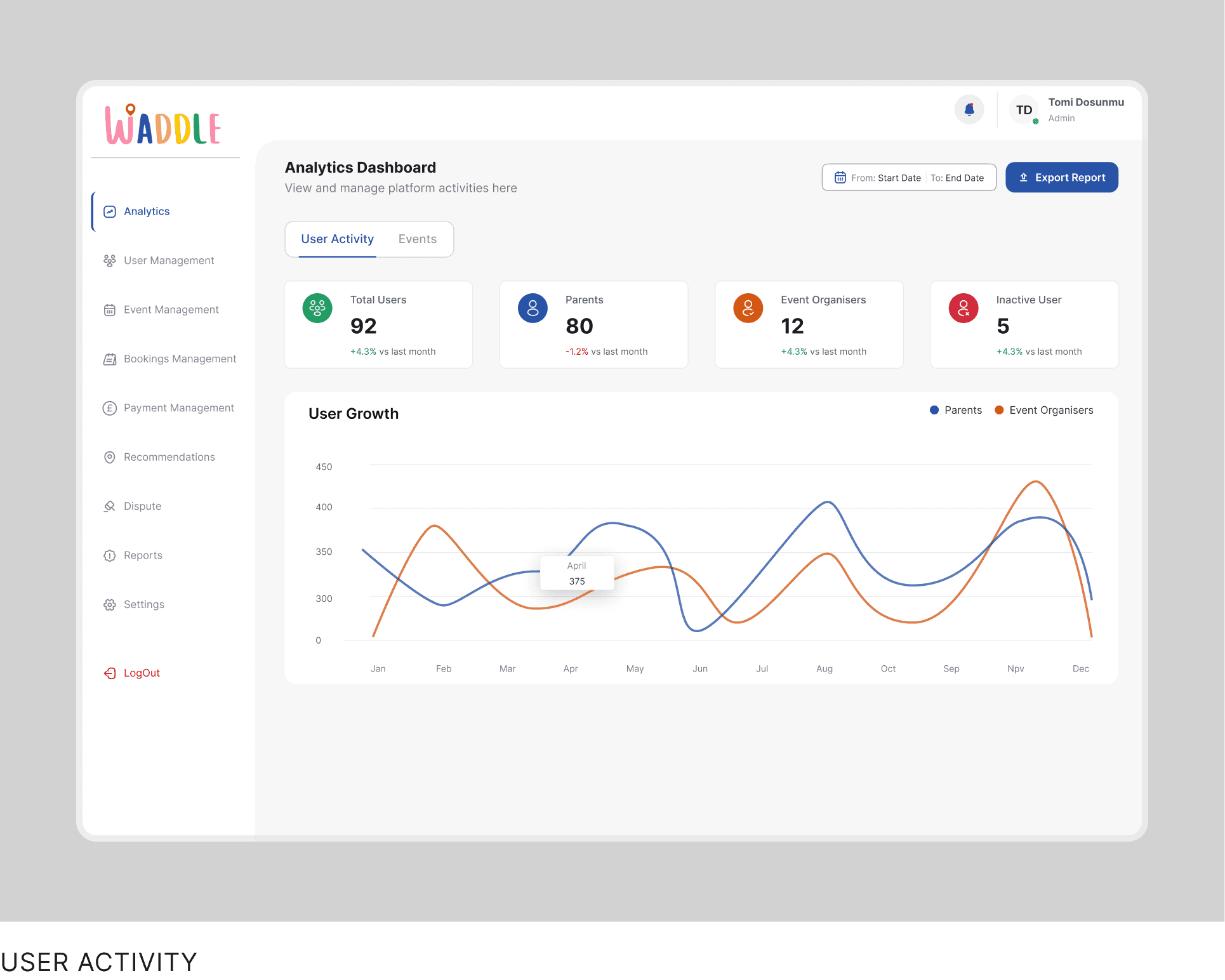
Task: Click LogOut in the sidebar
Action: [x=141, y=673]
